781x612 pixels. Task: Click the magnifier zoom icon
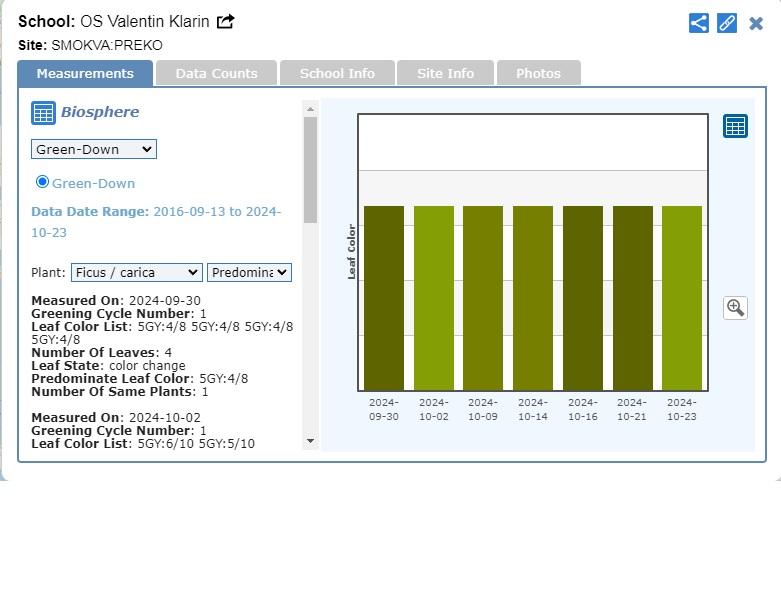click(735, 308)
